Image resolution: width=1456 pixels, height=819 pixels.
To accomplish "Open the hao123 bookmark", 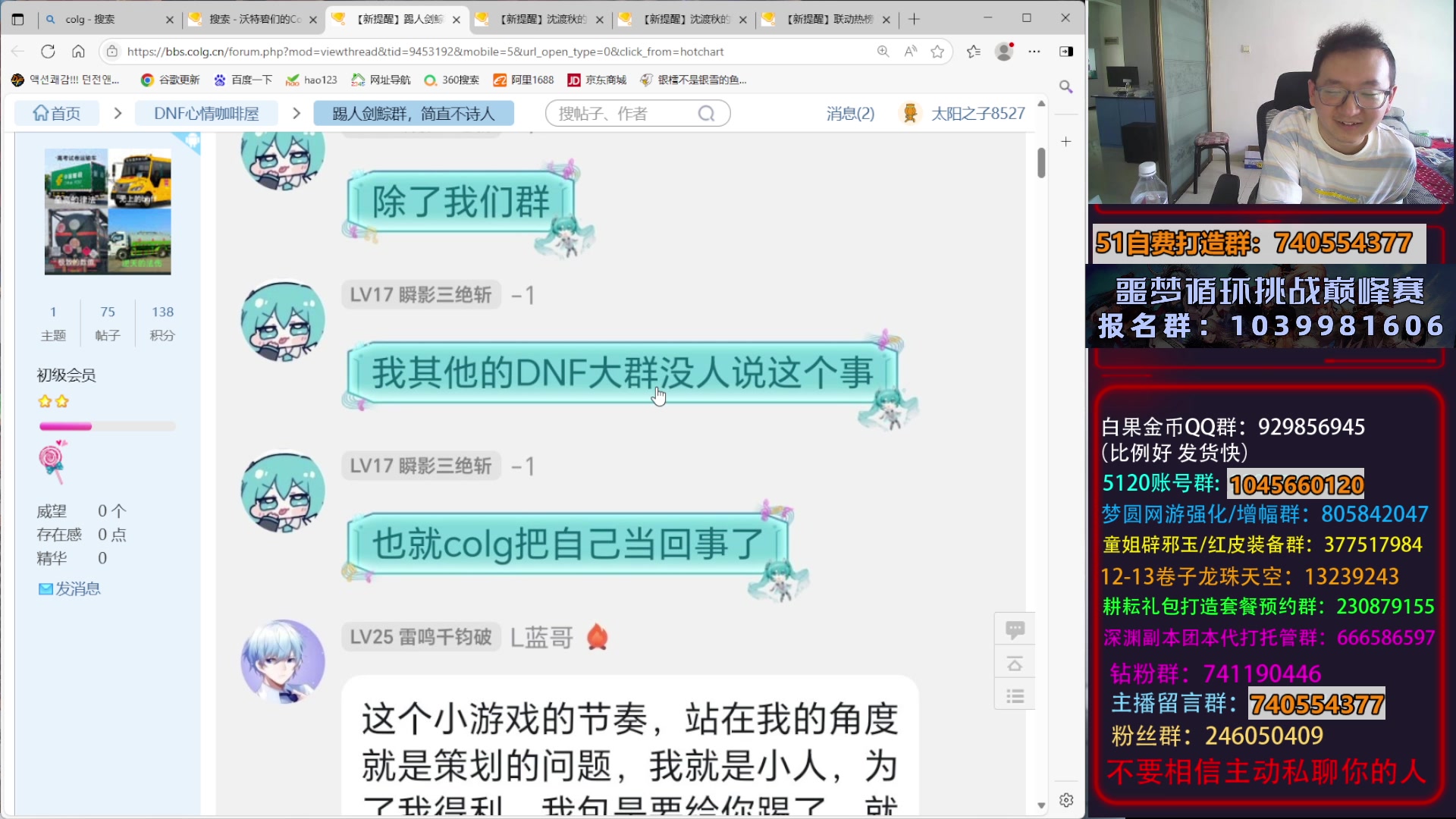I will [x=312, y=80].
